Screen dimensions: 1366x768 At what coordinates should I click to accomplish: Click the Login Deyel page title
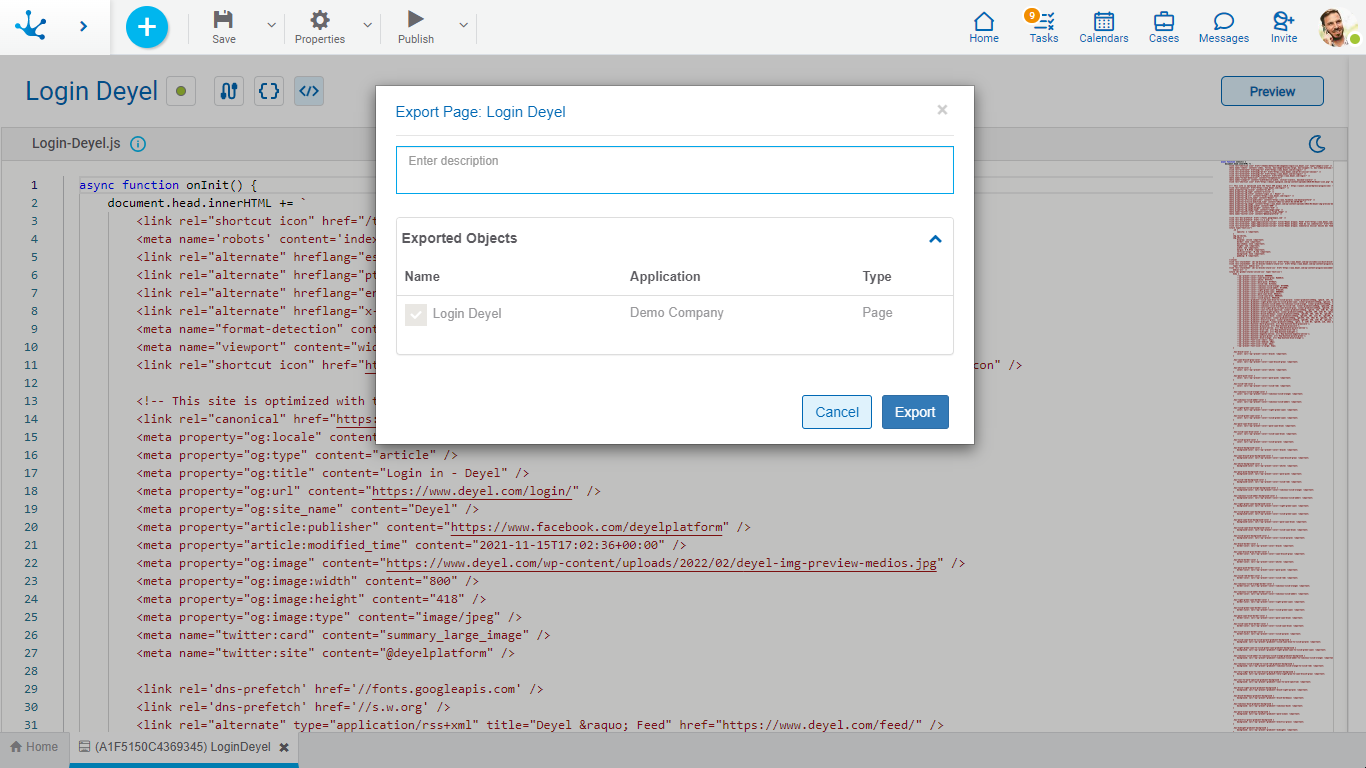click(x=92, y=91)
